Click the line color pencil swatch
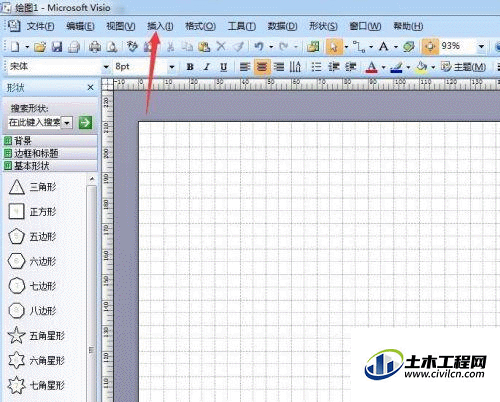 (396, 67)
